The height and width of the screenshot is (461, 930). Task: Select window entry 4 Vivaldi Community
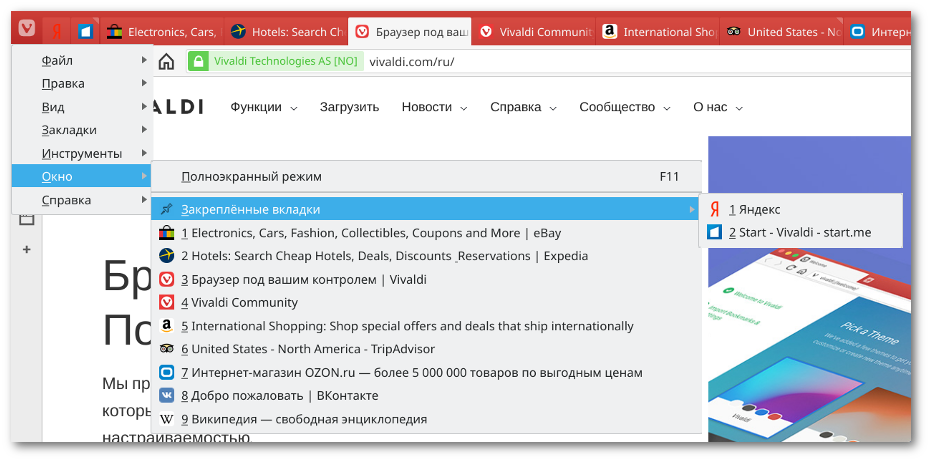click(x=426, y=303)
